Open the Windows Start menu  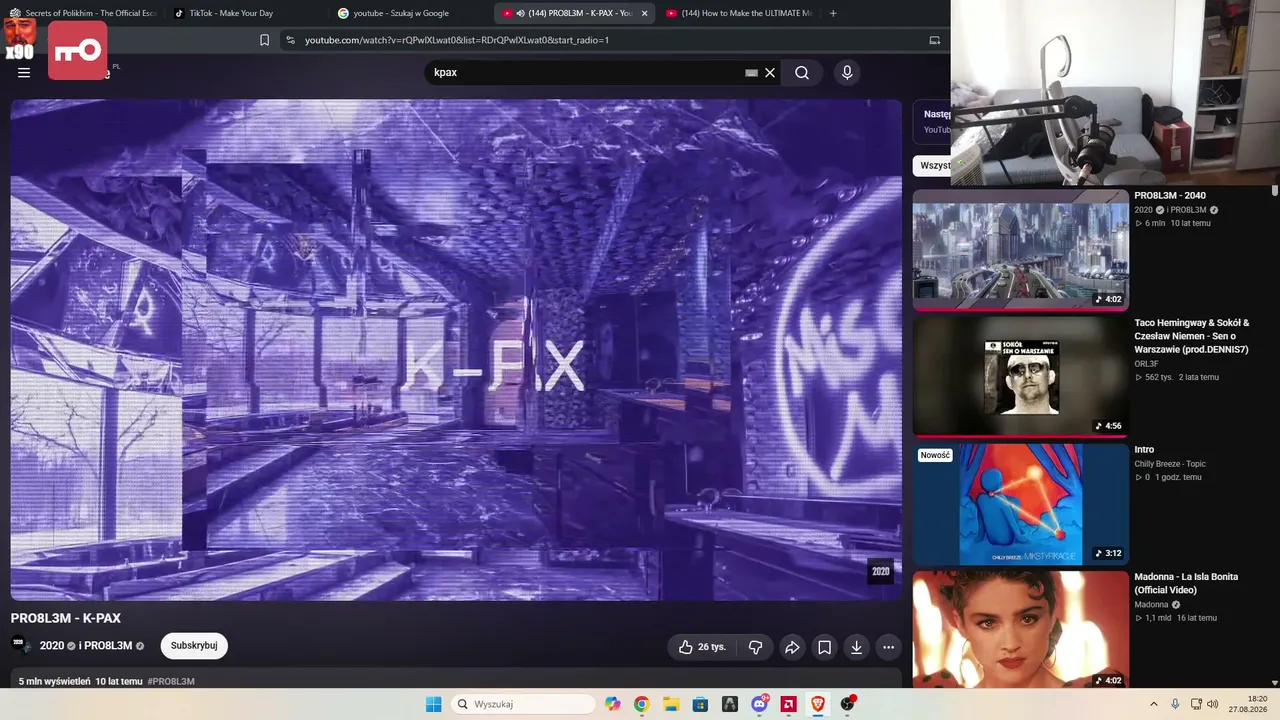pos(433,704)
